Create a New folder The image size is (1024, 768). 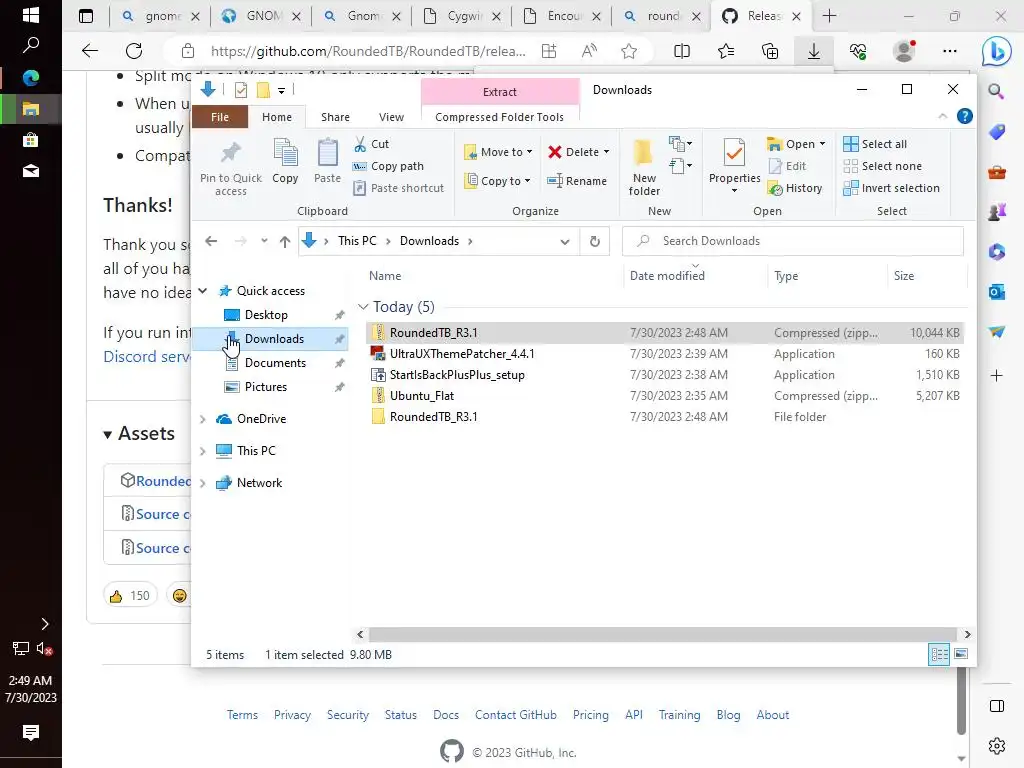[x=644, y=167]
